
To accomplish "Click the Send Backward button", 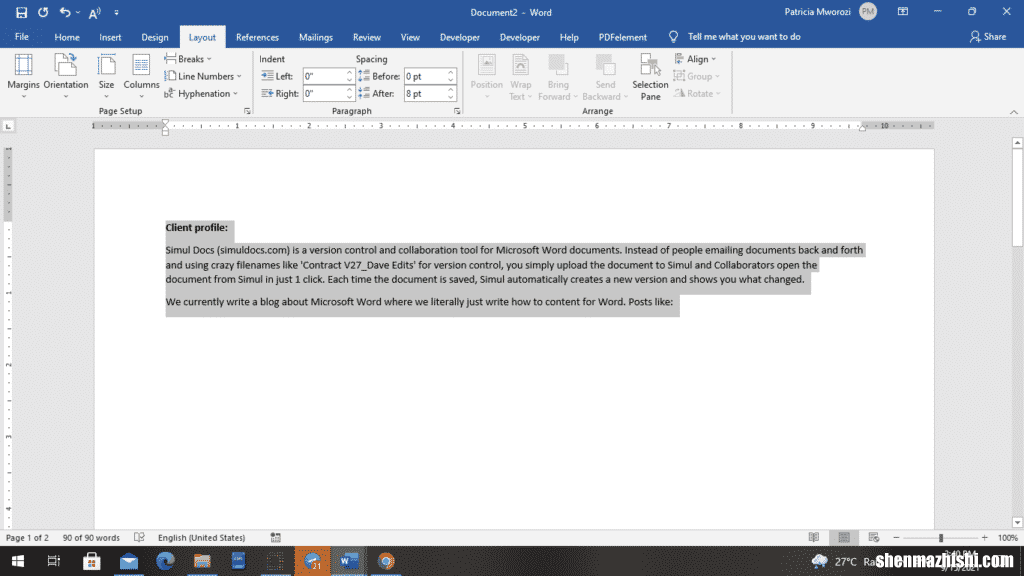I will point(605,77).
